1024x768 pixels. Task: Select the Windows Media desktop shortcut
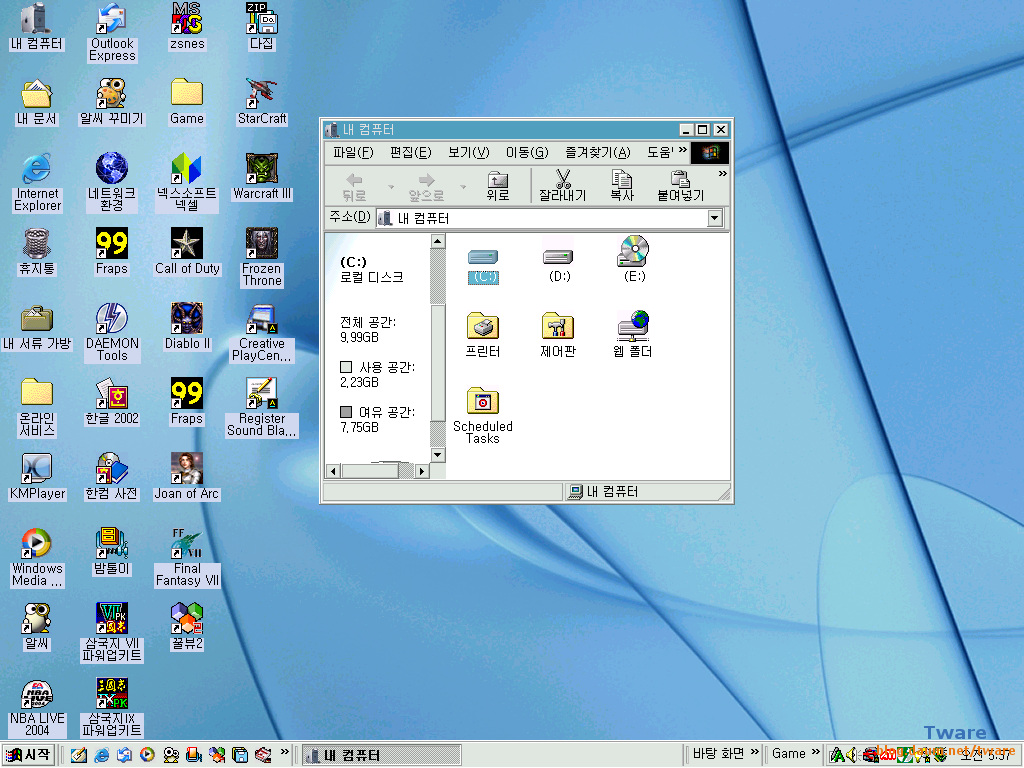pyautogui.click(x=37, y=558)
